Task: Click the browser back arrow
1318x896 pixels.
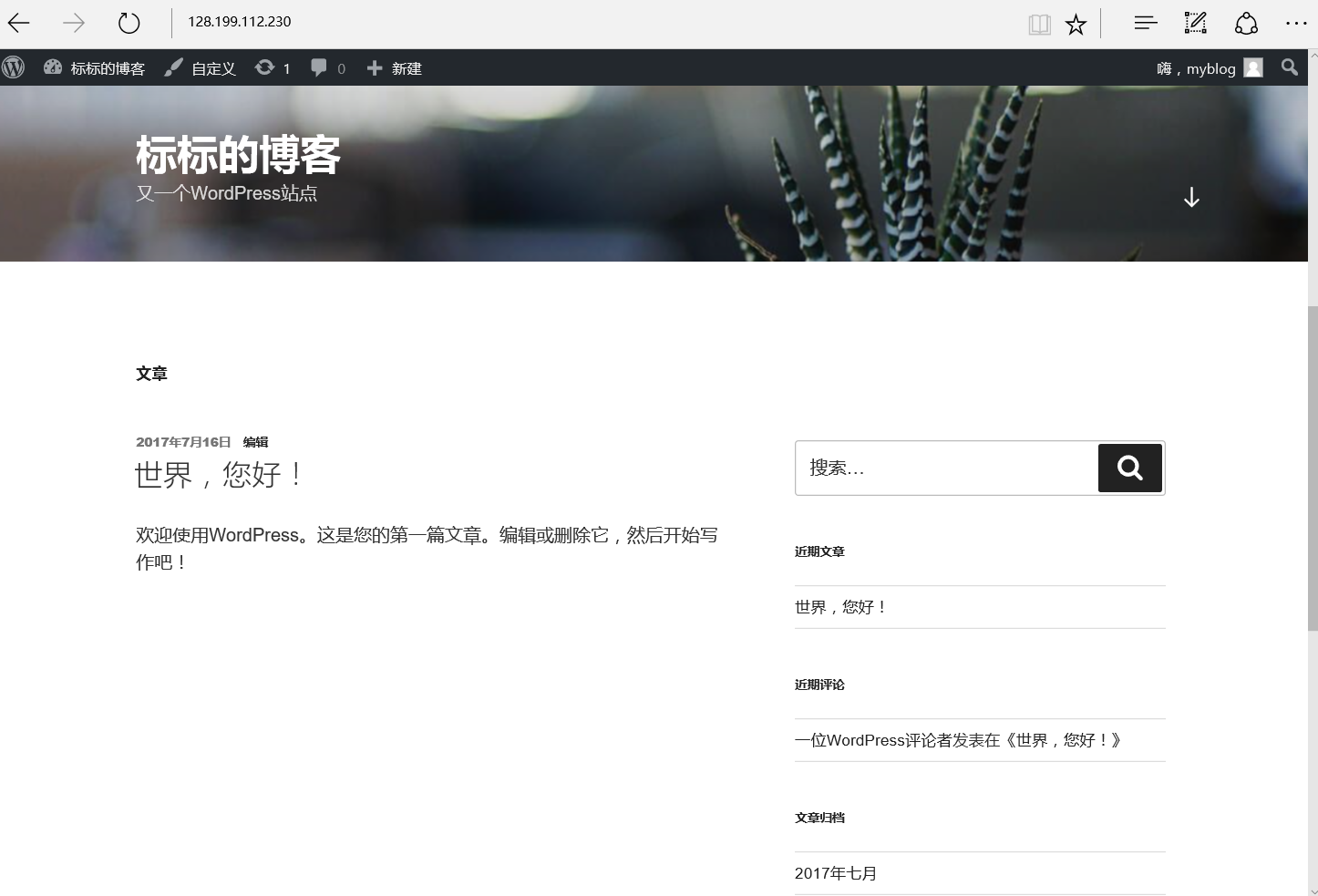Action: 18,23
